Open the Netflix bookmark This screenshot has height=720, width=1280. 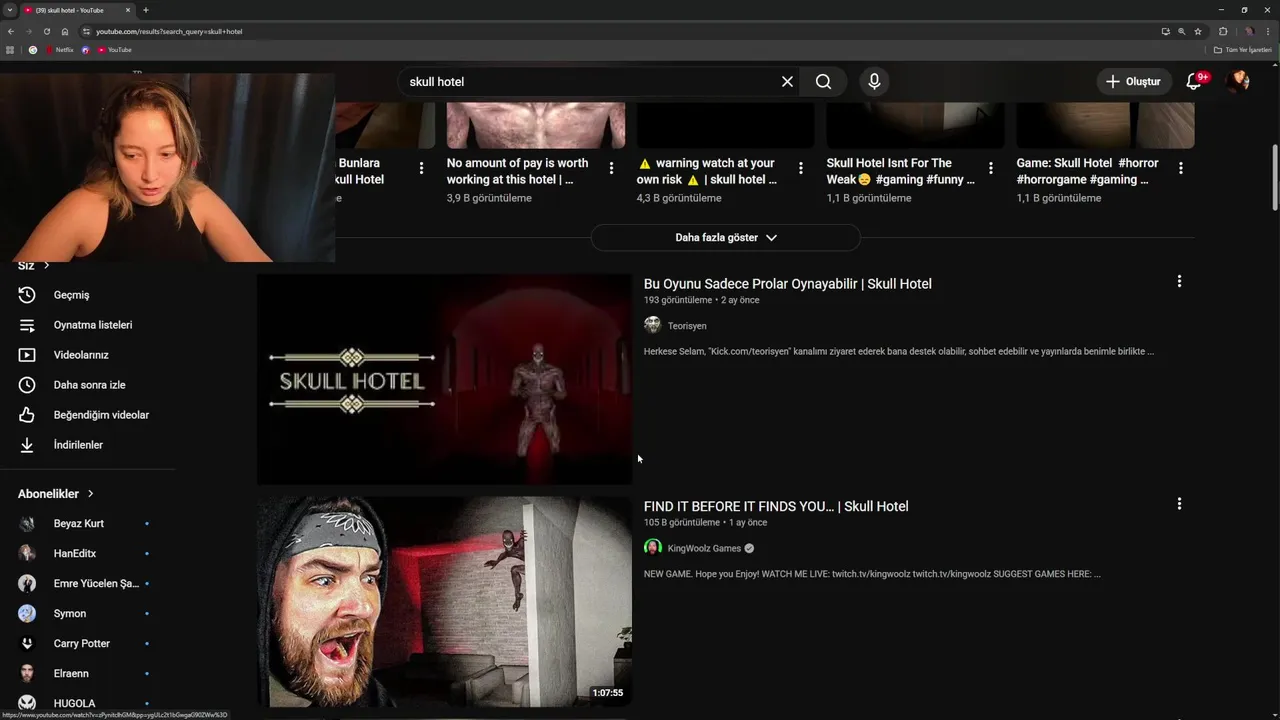(60, 49)
